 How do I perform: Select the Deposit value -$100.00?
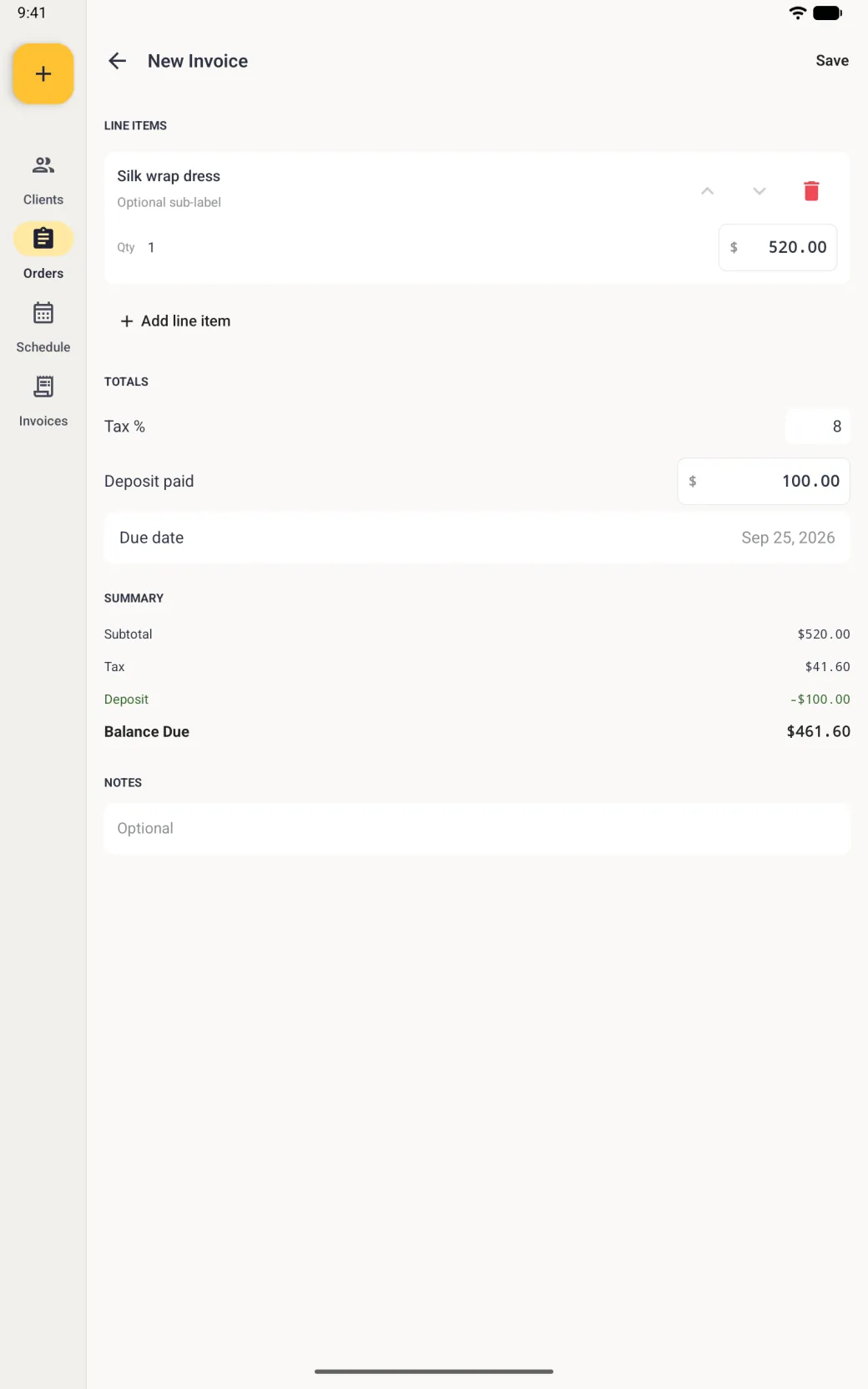click(820, 700)
